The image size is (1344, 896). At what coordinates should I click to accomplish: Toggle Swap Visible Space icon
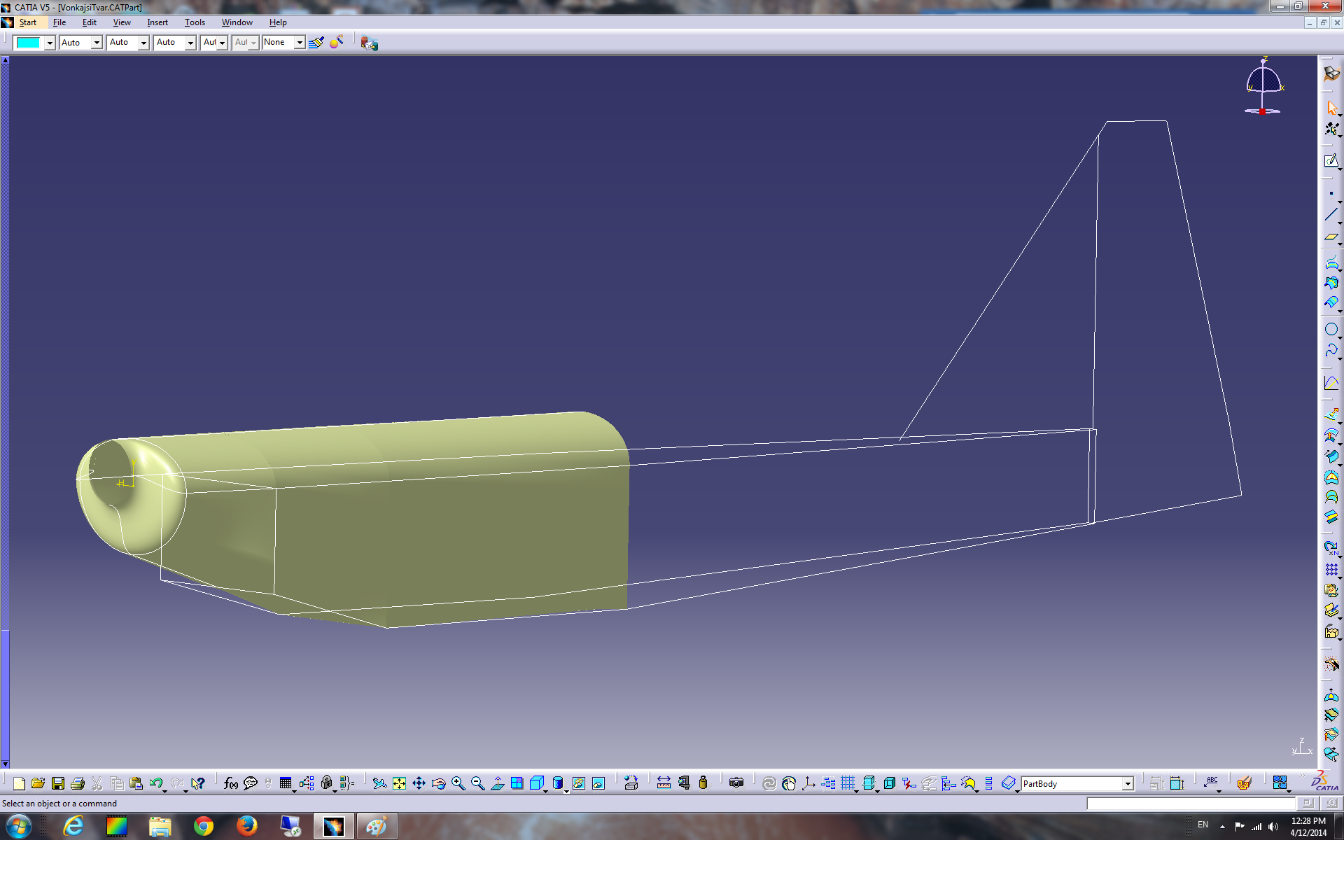pyautogui.click(x=598, y=783)
